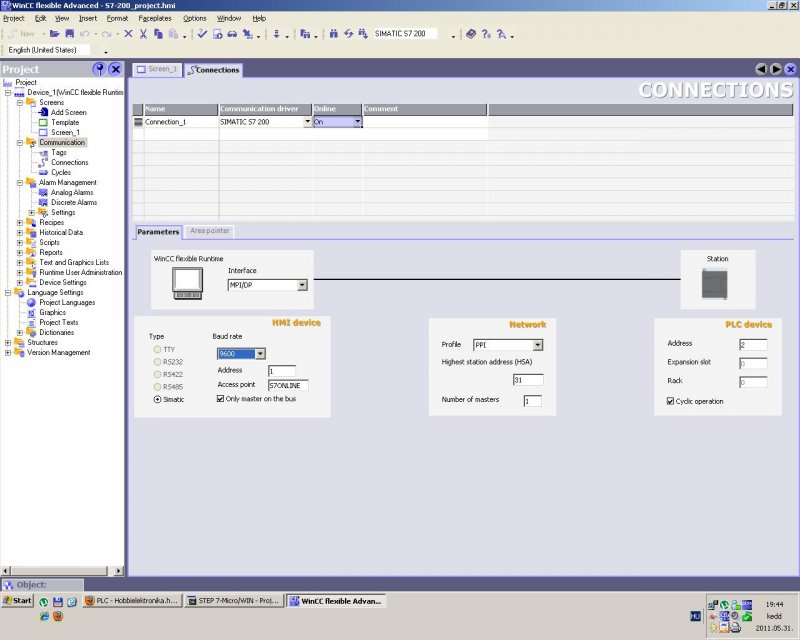This screenshot has height=640, width=800.
Task: Select the Tags node in project tree
Action: tap(59, 153)
